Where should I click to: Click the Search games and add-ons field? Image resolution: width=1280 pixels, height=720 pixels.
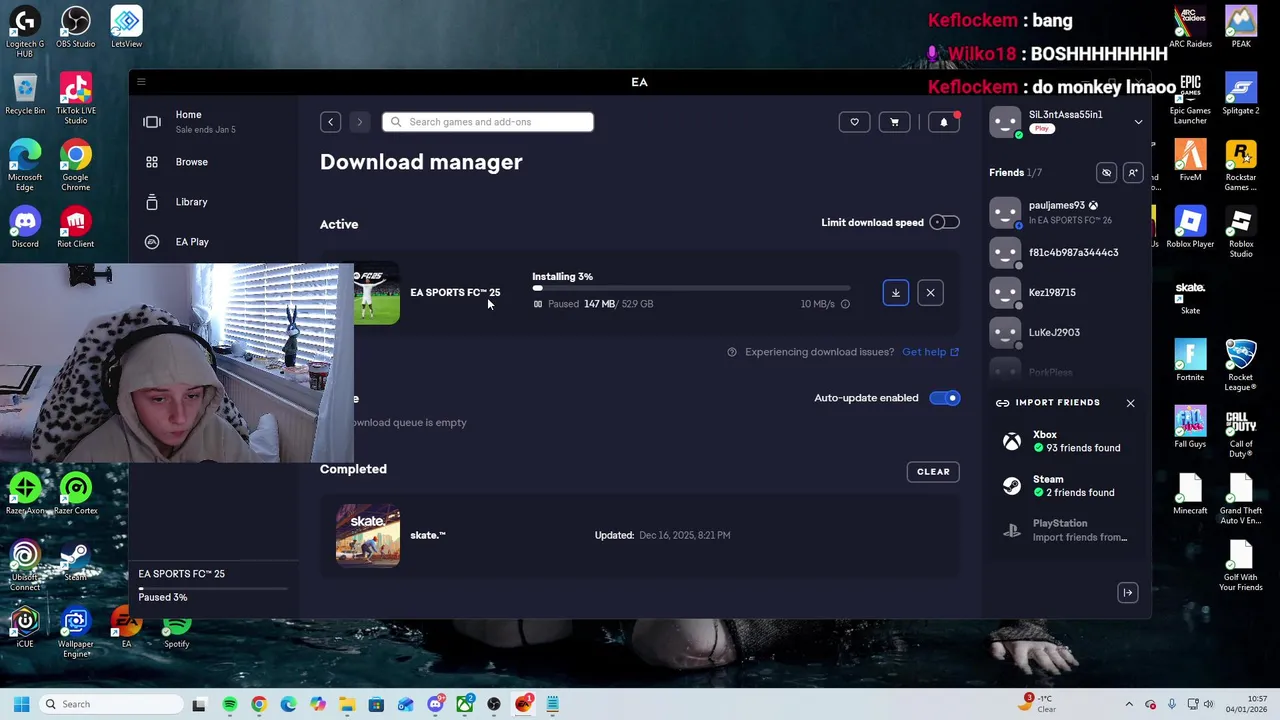[x=488, y=122]
